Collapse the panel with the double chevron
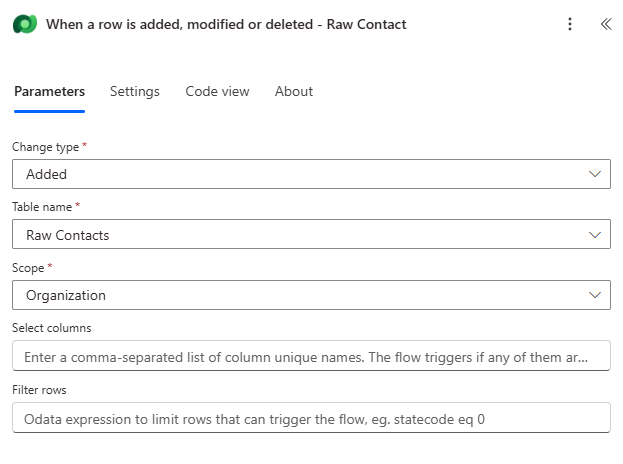Image resolution: width=623 pixels, height=464 pixels. pyautogui.click(x=605, y=24)
